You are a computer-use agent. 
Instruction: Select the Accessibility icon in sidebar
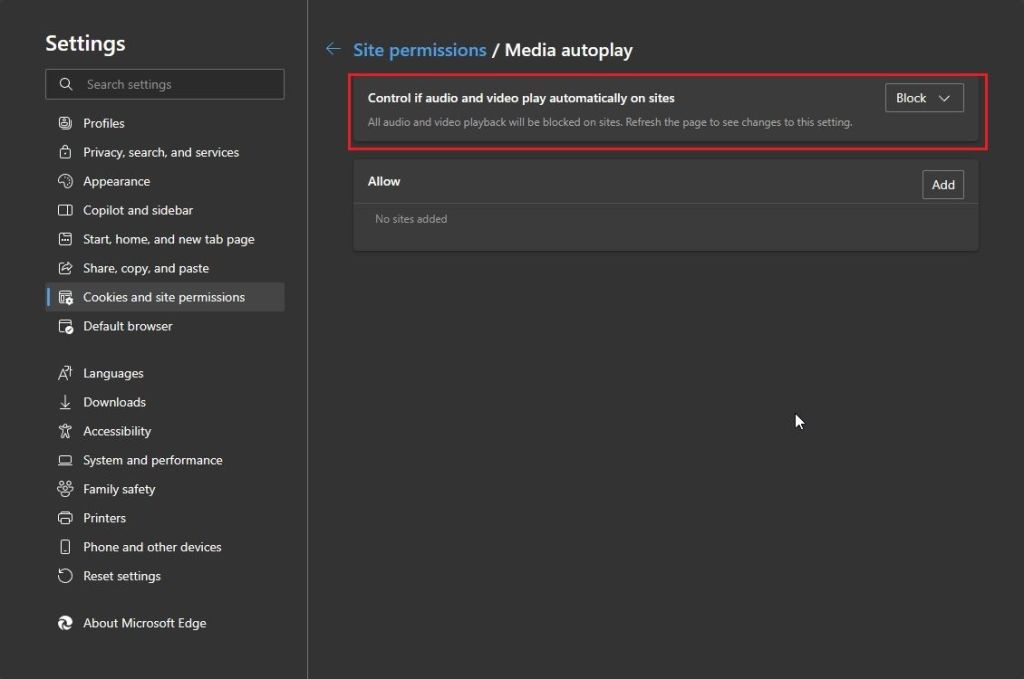click(64, 430)
